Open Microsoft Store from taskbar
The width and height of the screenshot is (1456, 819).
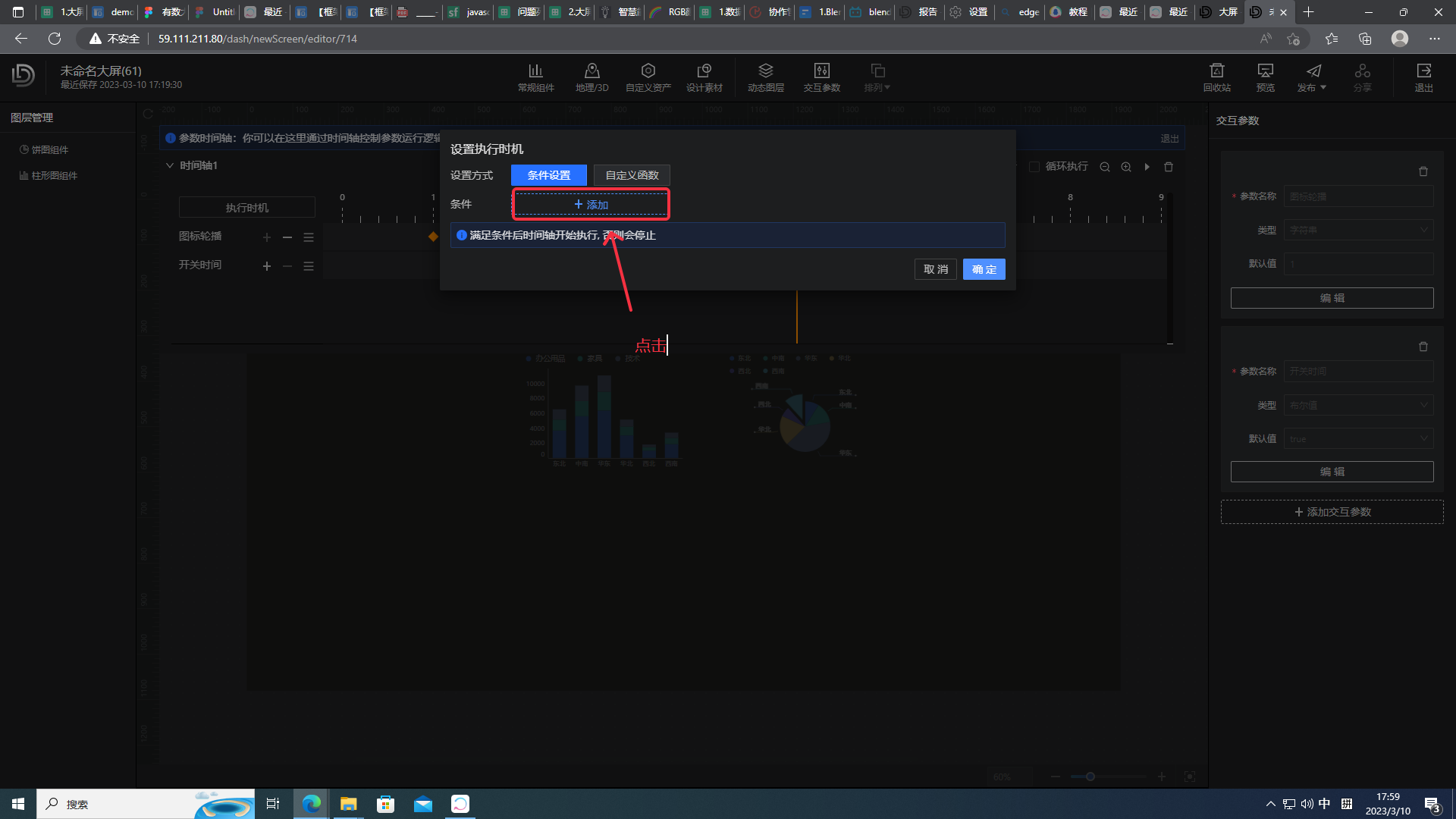[386, 804]
